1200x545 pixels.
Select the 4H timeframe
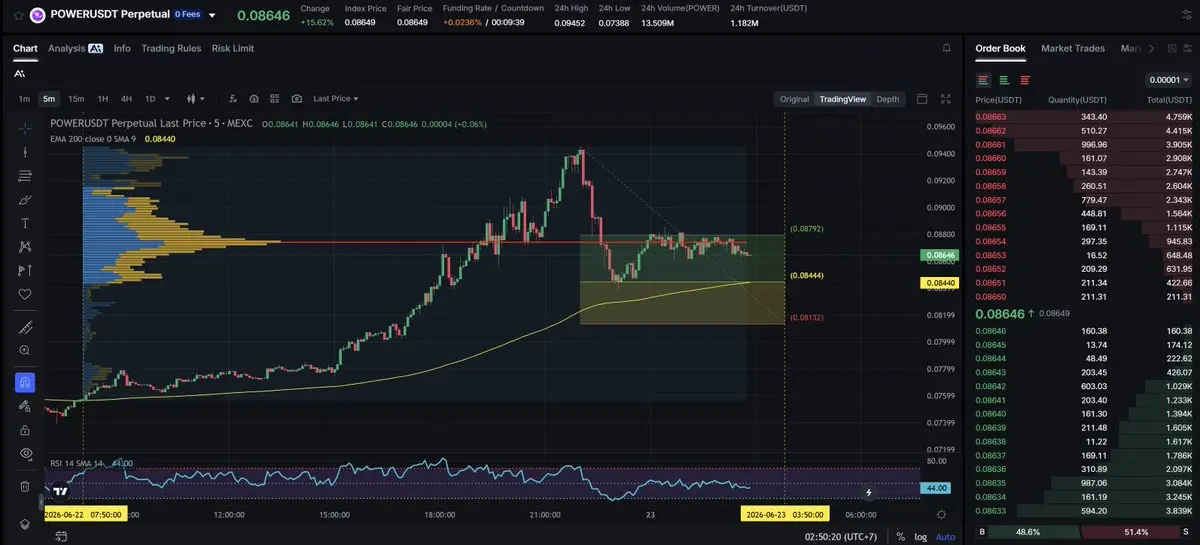[x=126, y=99]
